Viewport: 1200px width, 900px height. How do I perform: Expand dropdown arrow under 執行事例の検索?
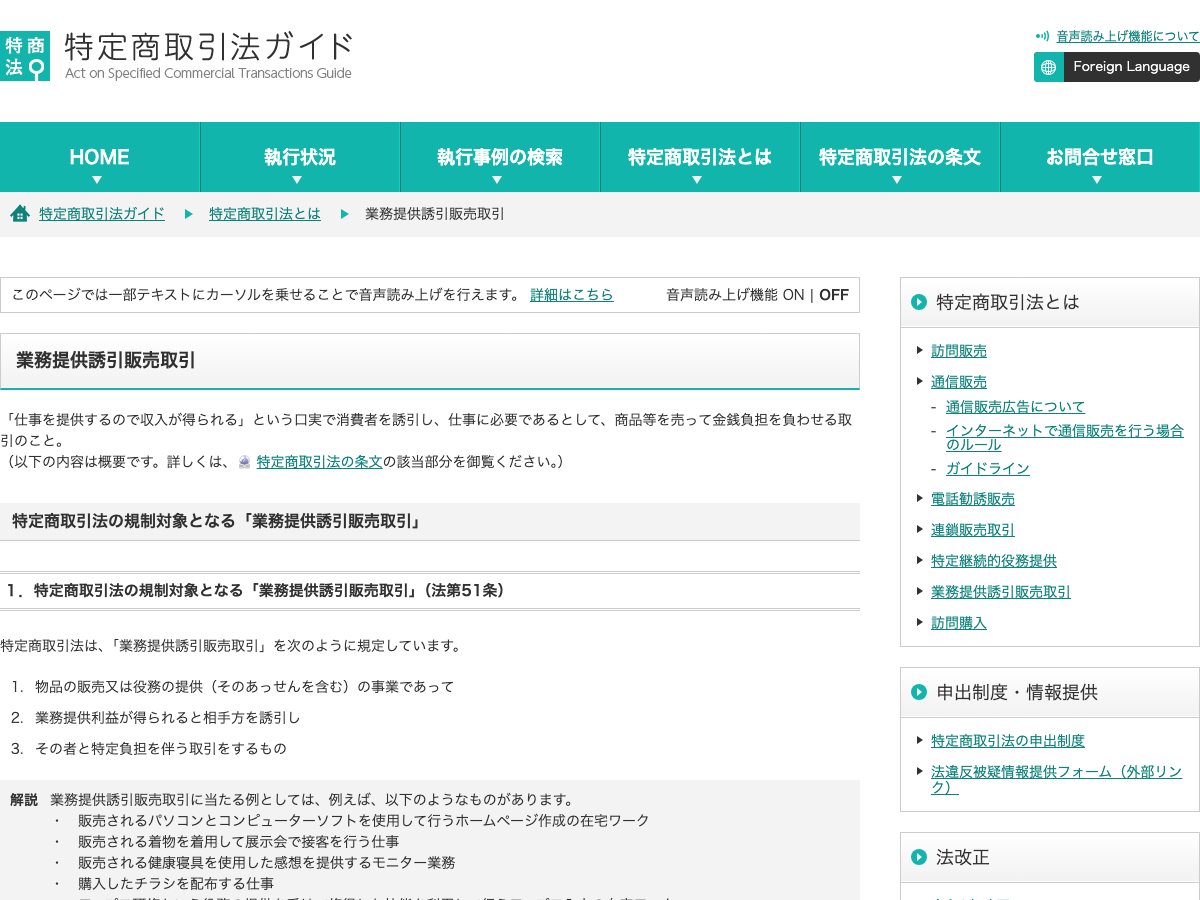tap(497, 180)
